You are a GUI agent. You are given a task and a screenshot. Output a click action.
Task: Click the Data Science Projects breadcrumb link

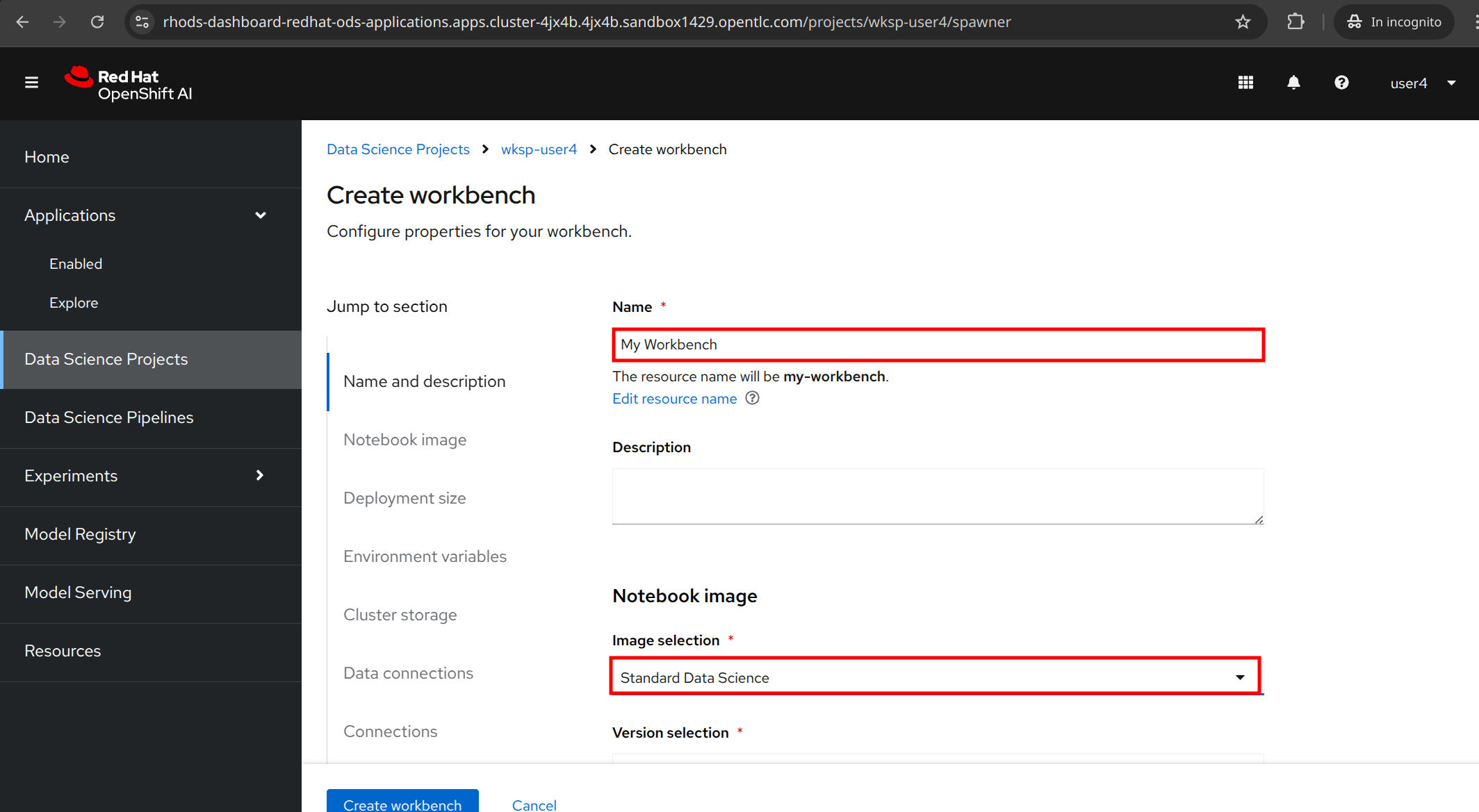[398, 149]
